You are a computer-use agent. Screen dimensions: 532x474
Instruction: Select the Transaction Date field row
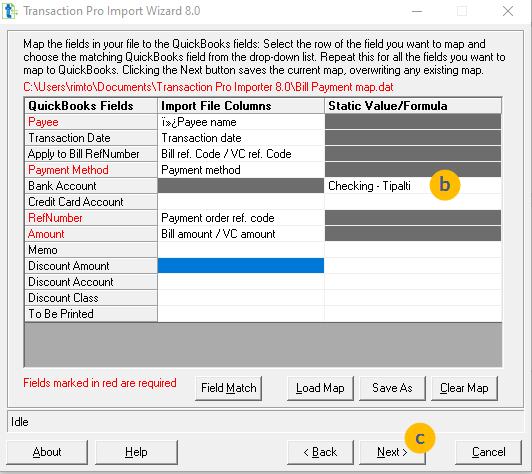(91, 138)
